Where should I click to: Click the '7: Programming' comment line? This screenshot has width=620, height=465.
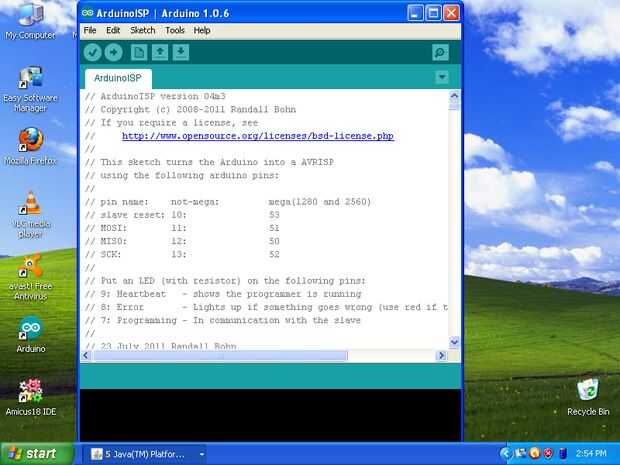tap(223, 320)
